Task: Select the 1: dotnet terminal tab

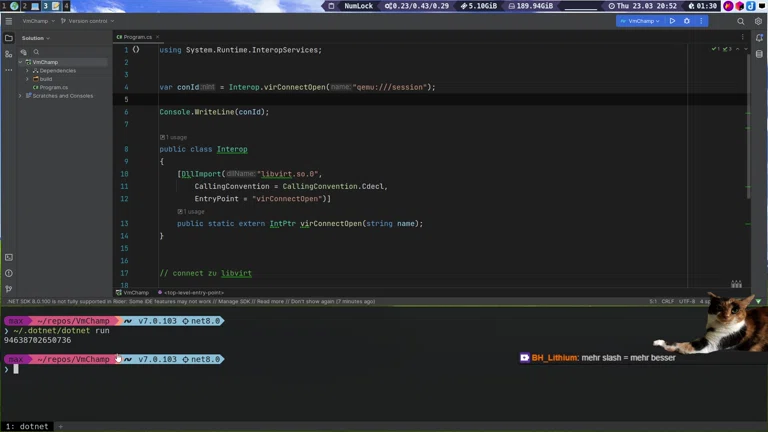Action: pyautogui.click(x=27, y=426)
